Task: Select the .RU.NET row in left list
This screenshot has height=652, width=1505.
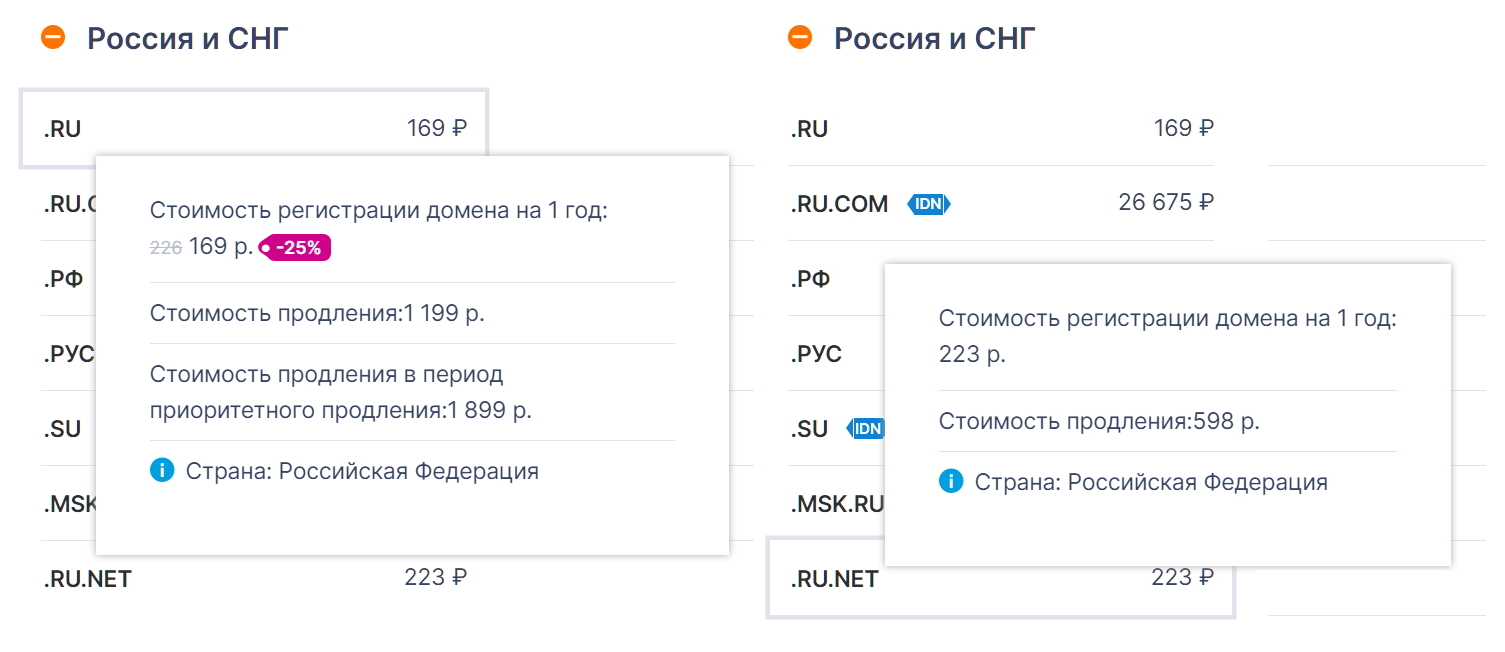Action: 254,578
